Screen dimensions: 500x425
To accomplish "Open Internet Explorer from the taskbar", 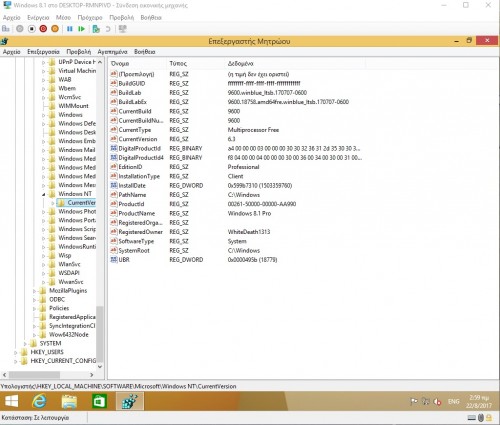I will tap(39, 401).
